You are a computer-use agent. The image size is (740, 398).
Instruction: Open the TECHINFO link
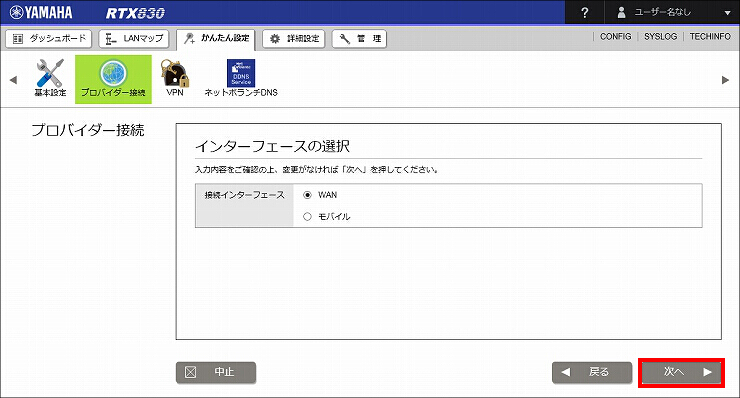[x=710, y=36]
